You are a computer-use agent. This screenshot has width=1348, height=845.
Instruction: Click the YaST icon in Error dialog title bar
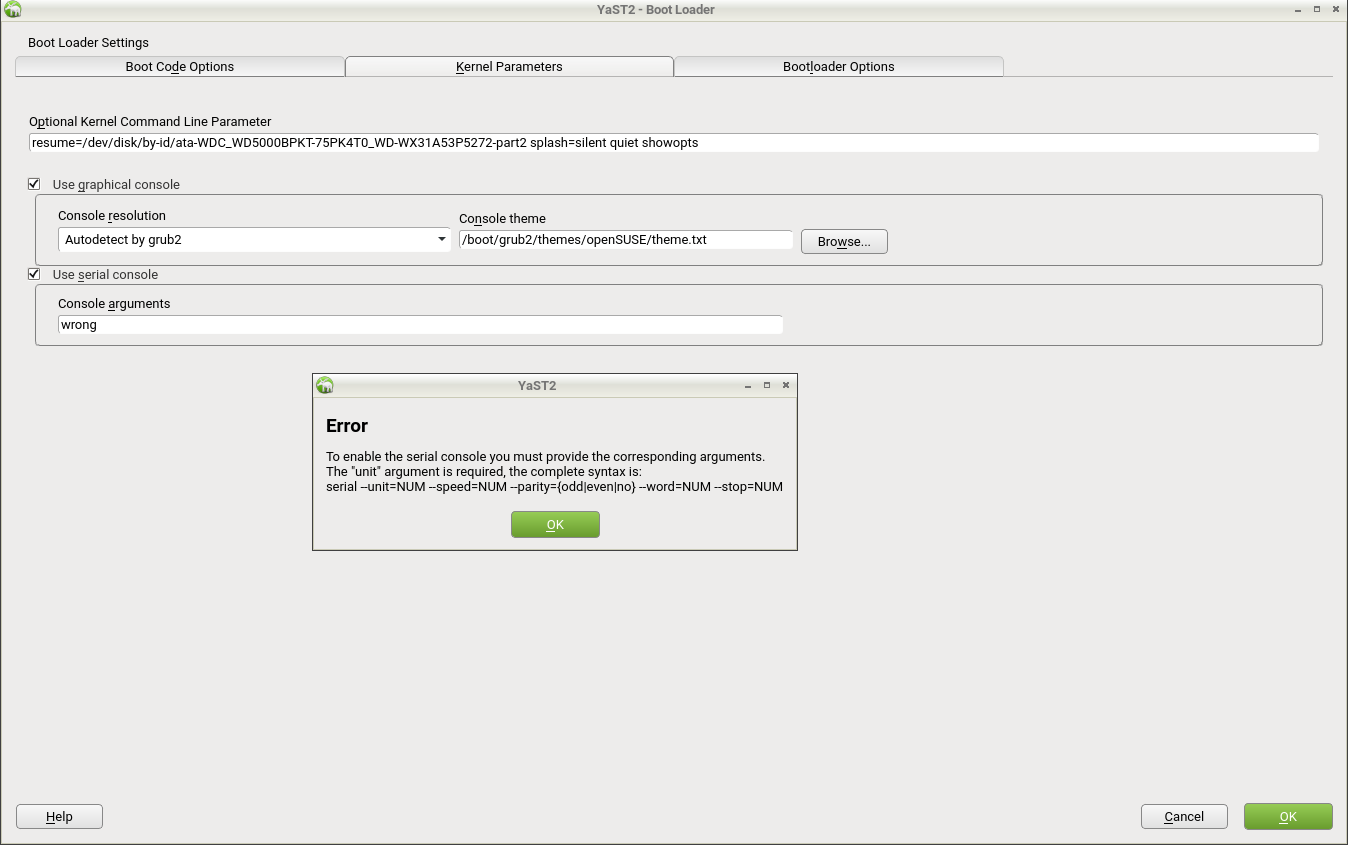(324, 385)
